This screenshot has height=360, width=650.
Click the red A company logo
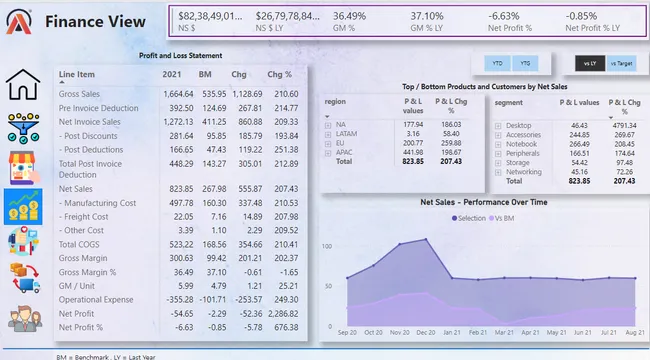(x=19, y=22)
